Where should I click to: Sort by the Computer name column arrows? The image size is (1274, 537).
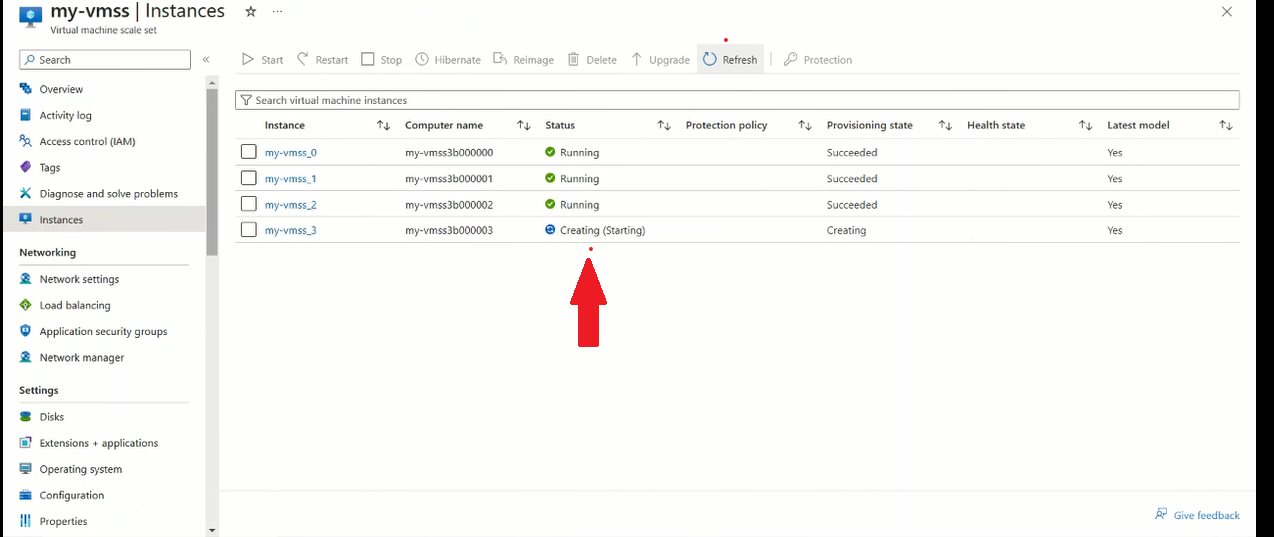tap(523, 125)
